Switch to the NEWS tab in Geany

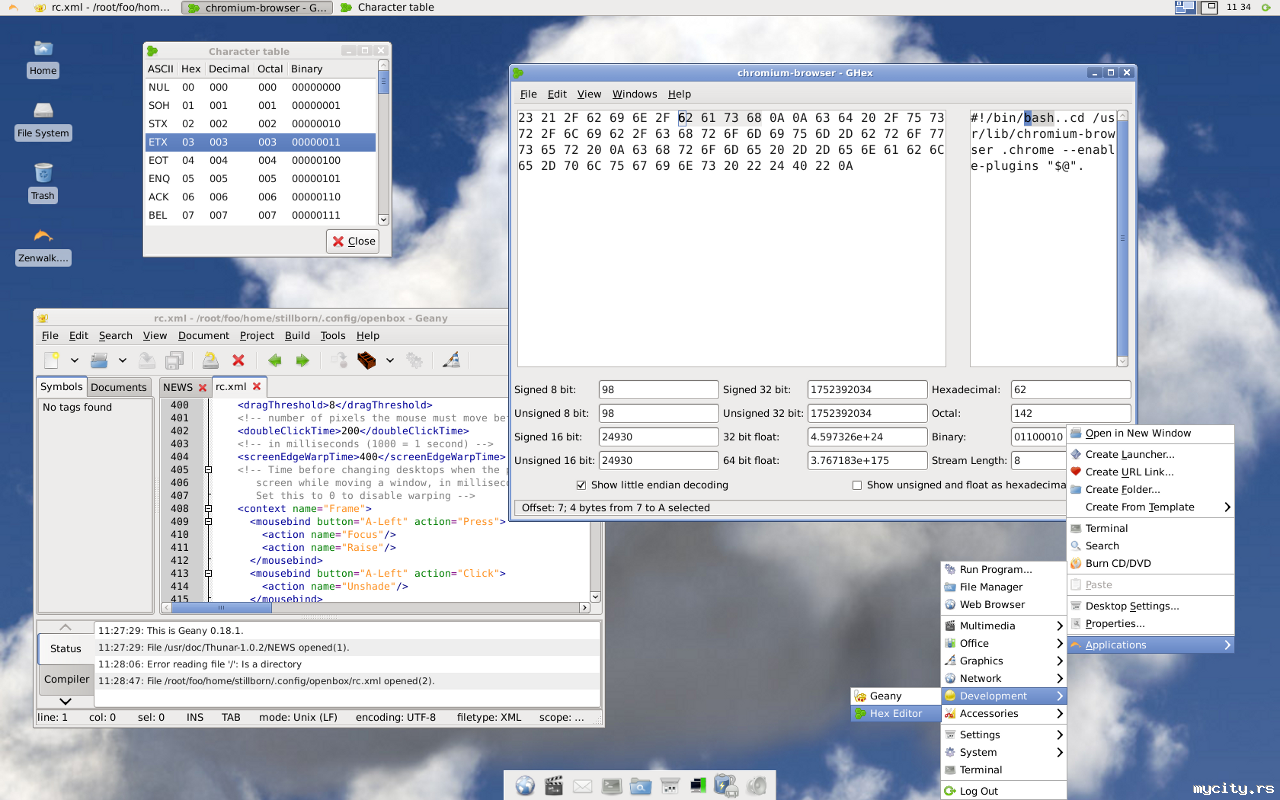point(177,387)
